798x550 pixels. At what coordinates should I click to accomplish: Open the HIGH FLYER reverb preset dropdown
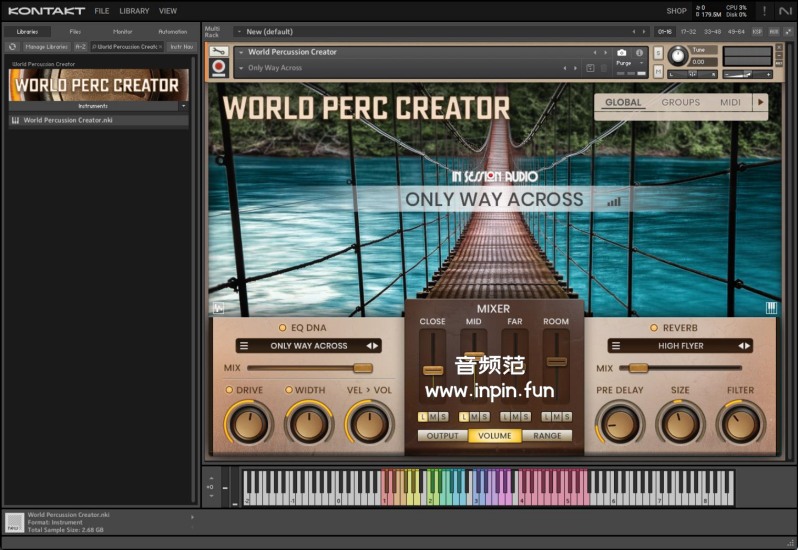680,346
